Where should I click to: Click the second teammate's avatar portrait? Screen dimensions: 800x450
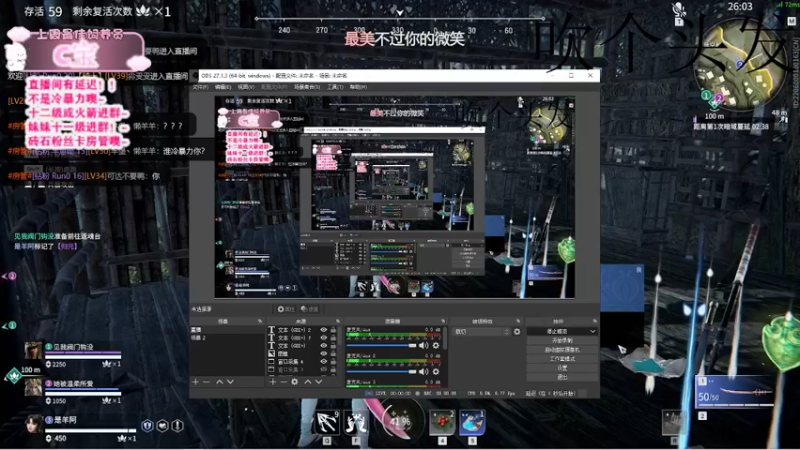point(33,388)
